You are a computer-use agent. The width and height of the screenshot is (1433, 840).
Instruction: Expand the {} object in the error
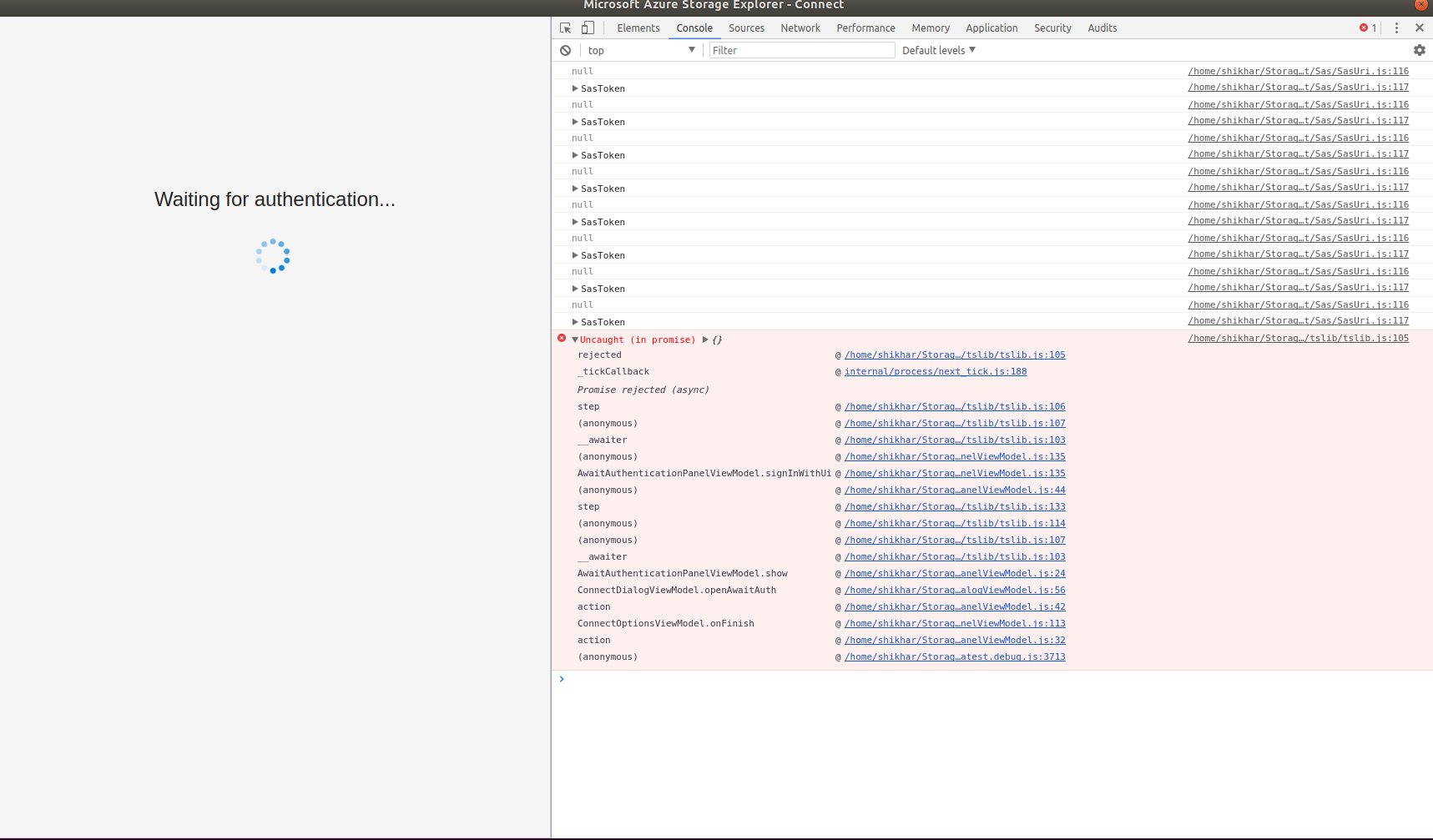tap(705, 340)
